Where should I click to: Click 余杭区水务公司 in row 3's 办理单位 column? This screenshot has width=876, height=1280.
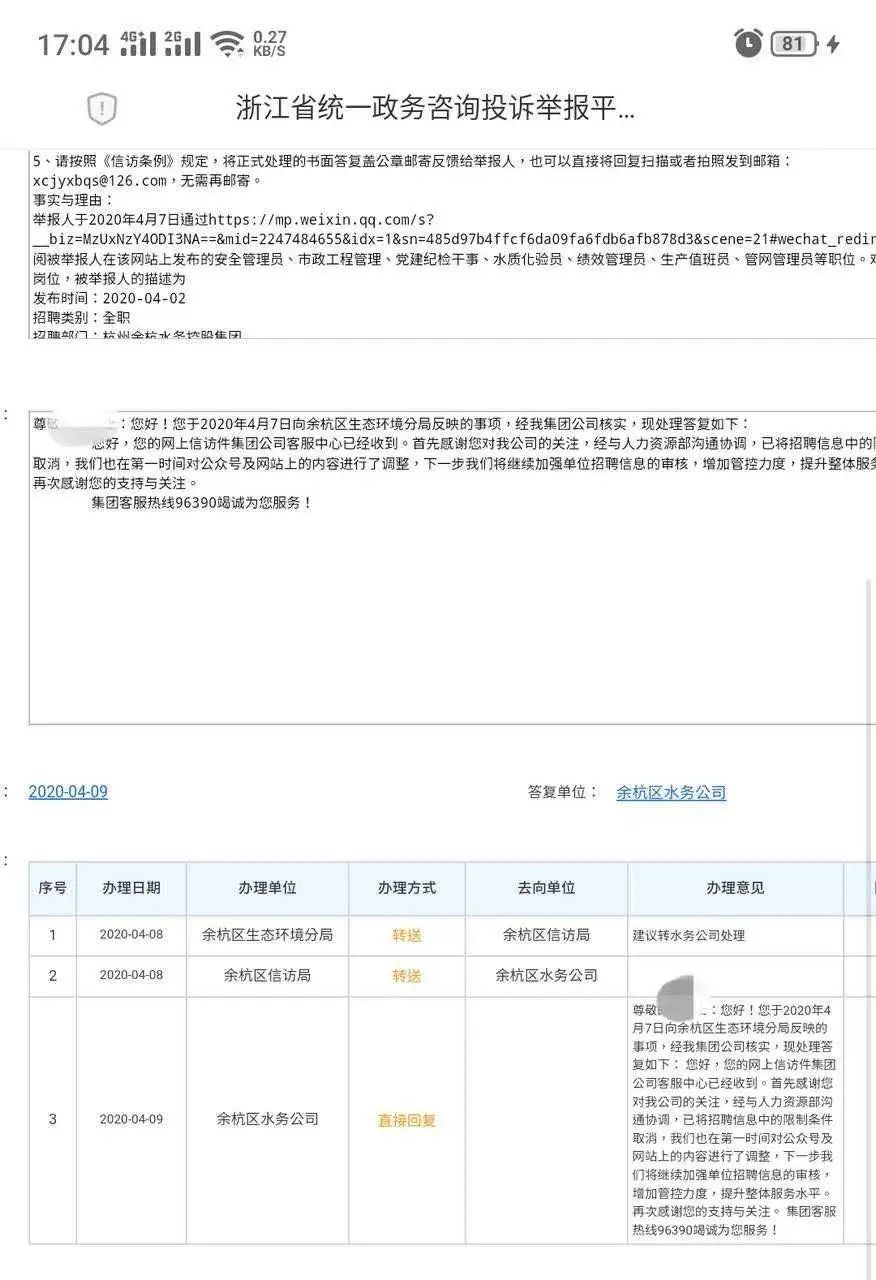(x=267, y=1120)
